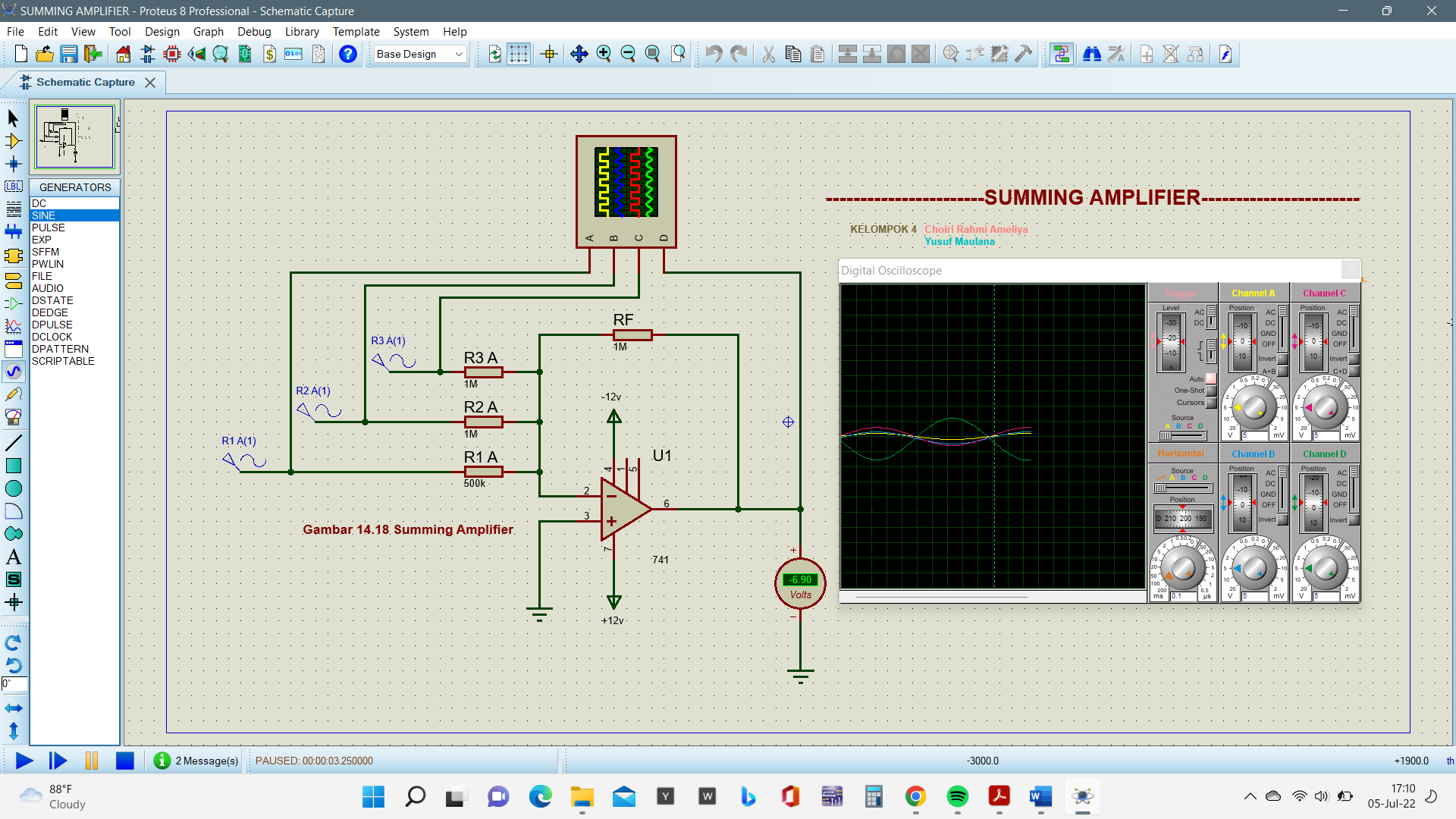
Task: Select Generator mode in left toolbar
Action: pyautogui.click(x=14, y=372)
